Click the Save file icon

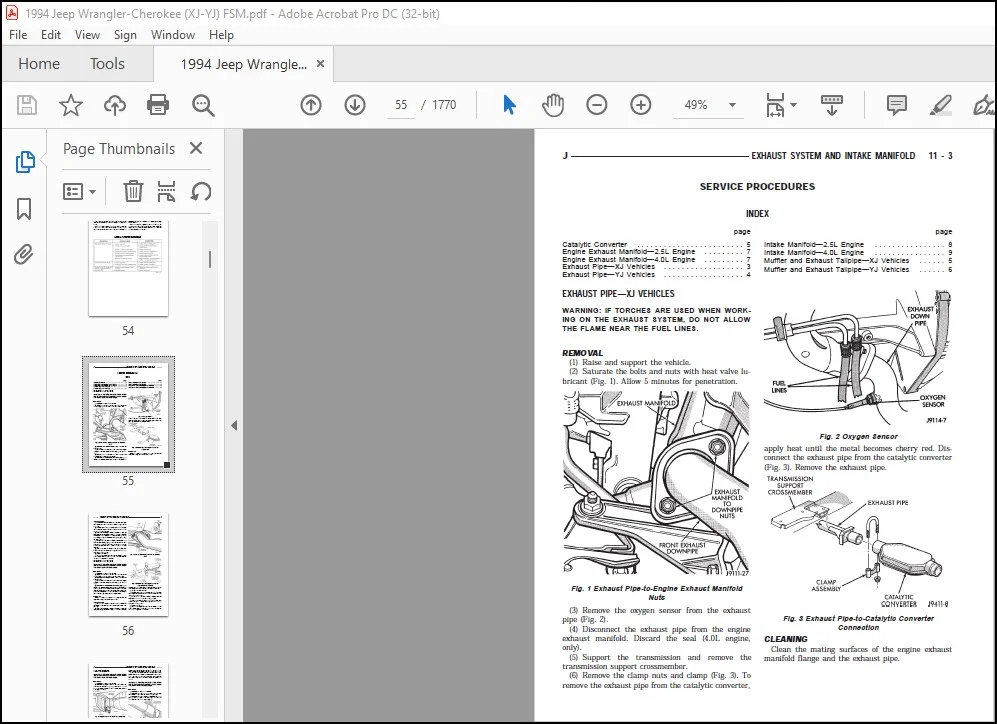pos(27,105)
